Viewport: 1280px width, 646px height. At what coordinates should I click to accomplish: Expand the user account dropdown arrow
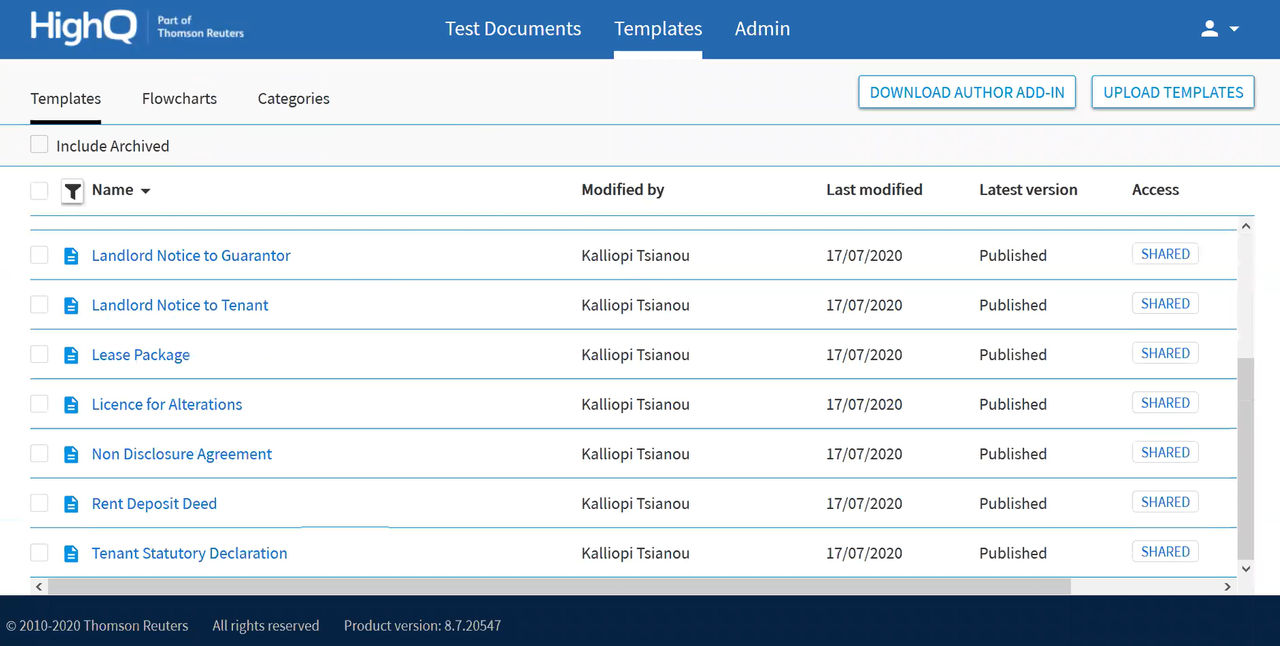1234,29
